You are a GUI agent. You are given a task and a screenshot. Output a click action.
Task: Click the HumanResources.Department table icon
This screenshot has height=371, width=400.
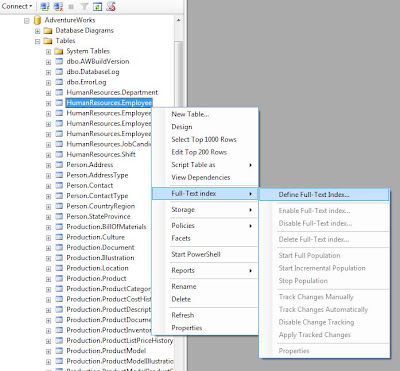59,93
